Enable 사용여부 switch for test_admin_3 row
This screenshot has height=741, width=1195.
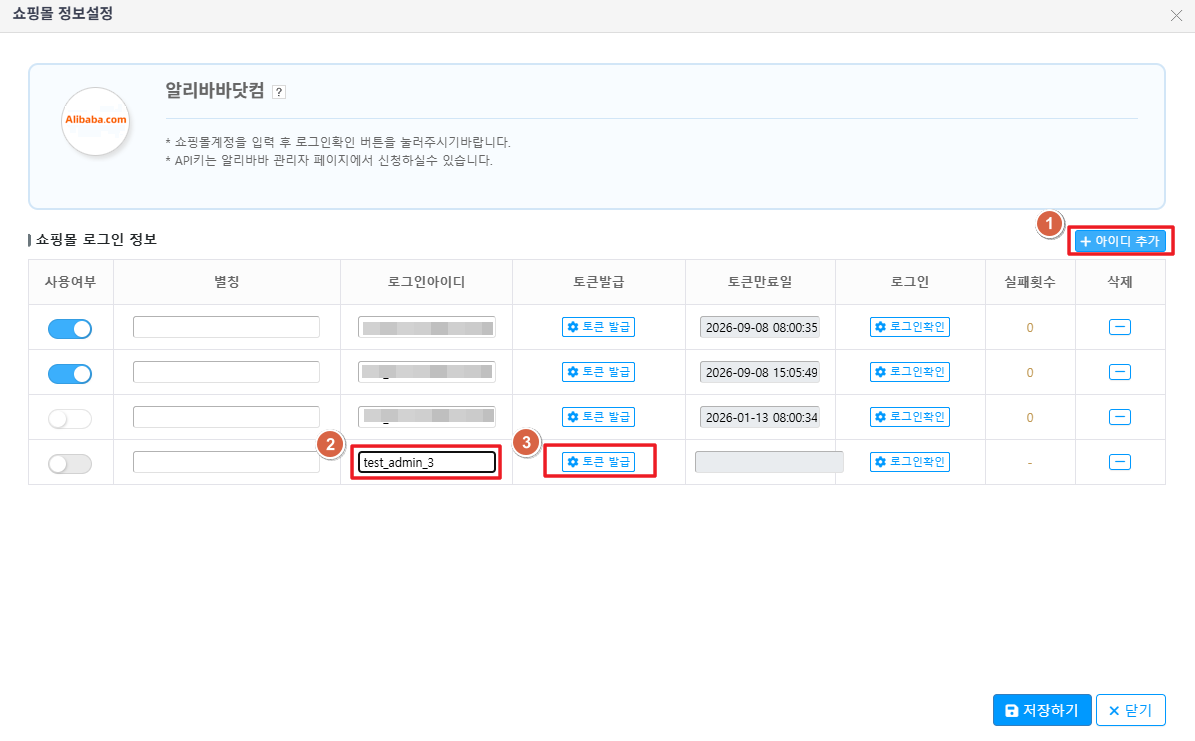[70, 463]
